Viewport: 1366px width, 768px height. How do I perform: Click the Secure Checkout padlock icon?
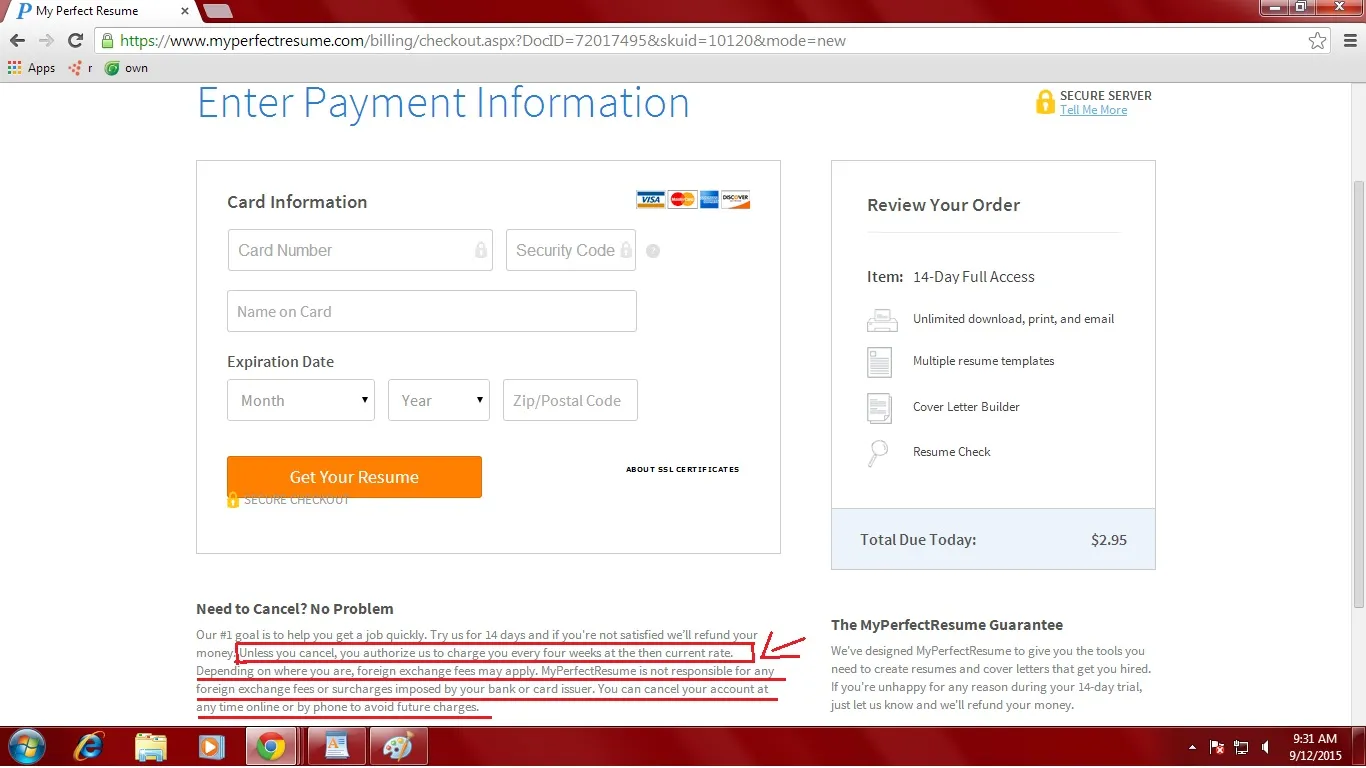pyautogui.click(x=232, y=500)
